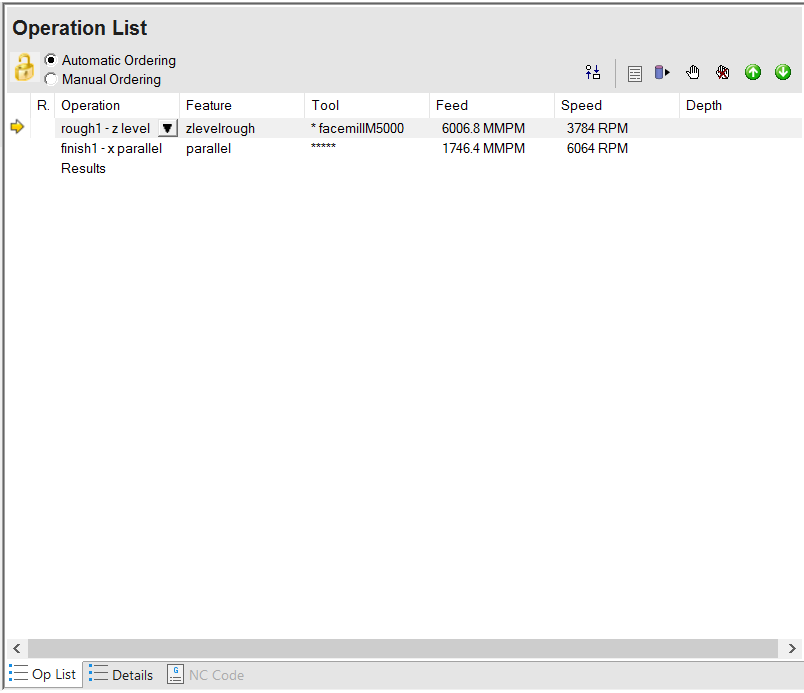Viewport: 804px width, 693px height.
Task: Click the horizontal scrollbar right arrow
Action: click(x=792, y=648)
